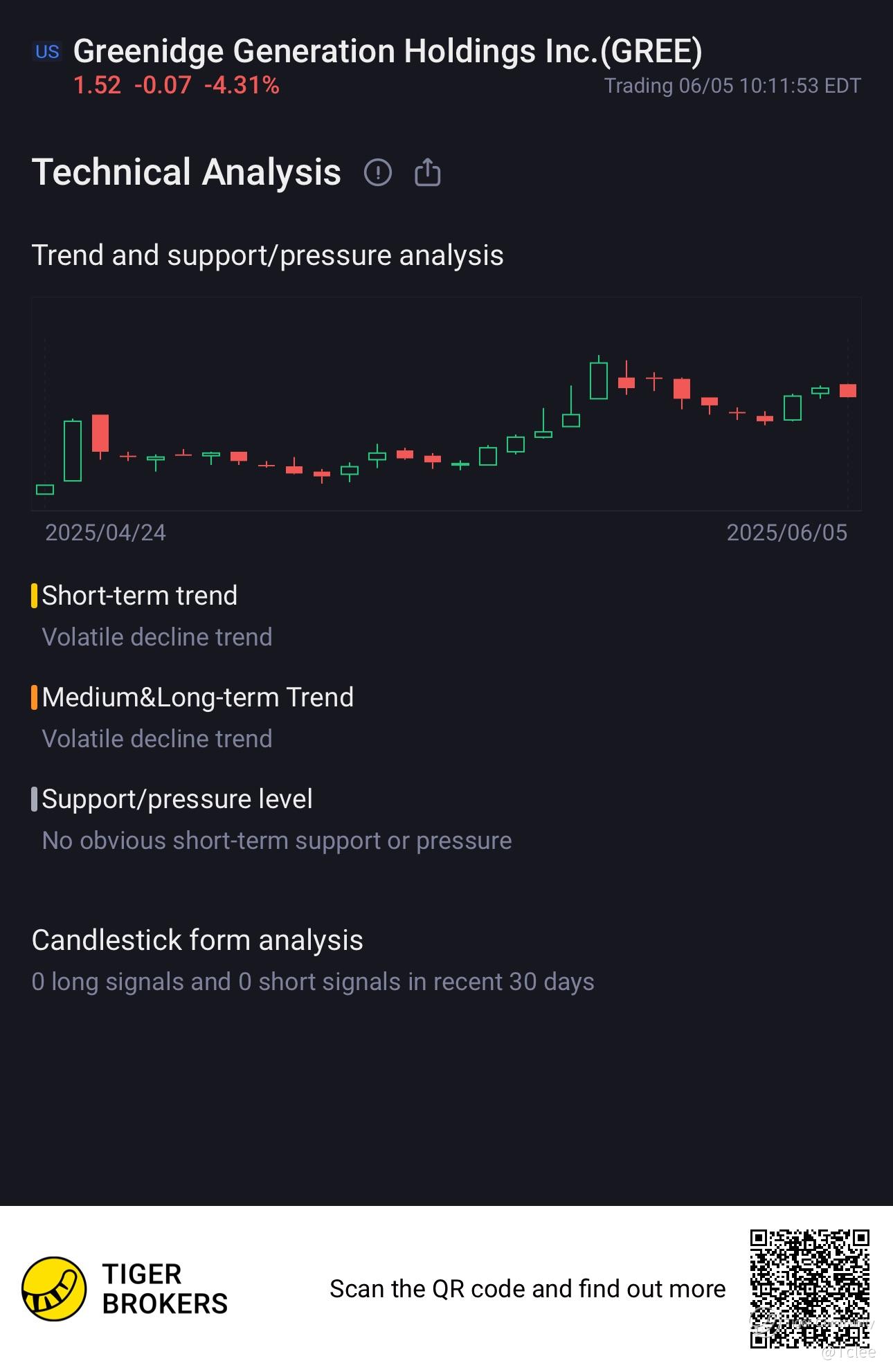Image resolution: width=893 pixels, height=1372 pixels.
Task: Expand Trend and support/pressure analysis heading
Action: tap(267, 255)
